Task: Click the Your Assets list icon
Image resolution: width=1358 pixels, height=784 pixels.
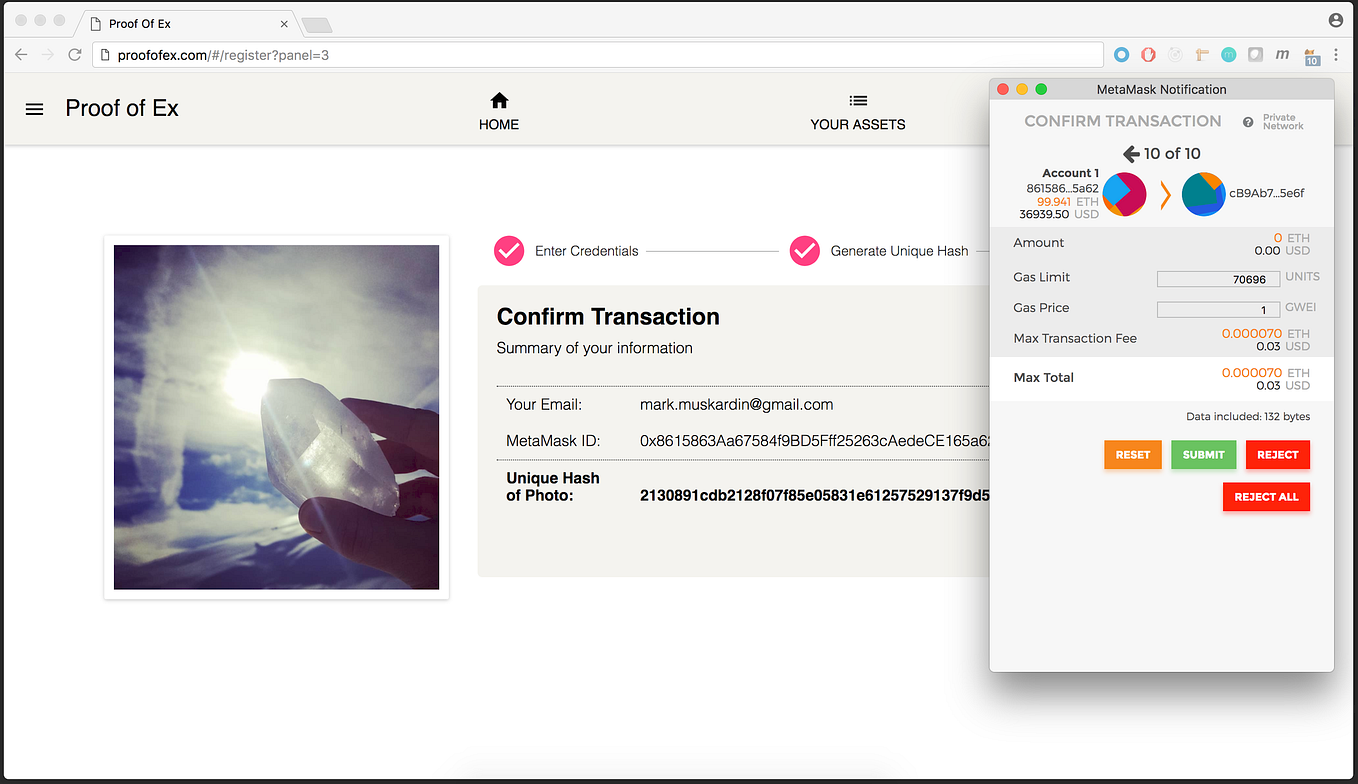Action: 857,100
